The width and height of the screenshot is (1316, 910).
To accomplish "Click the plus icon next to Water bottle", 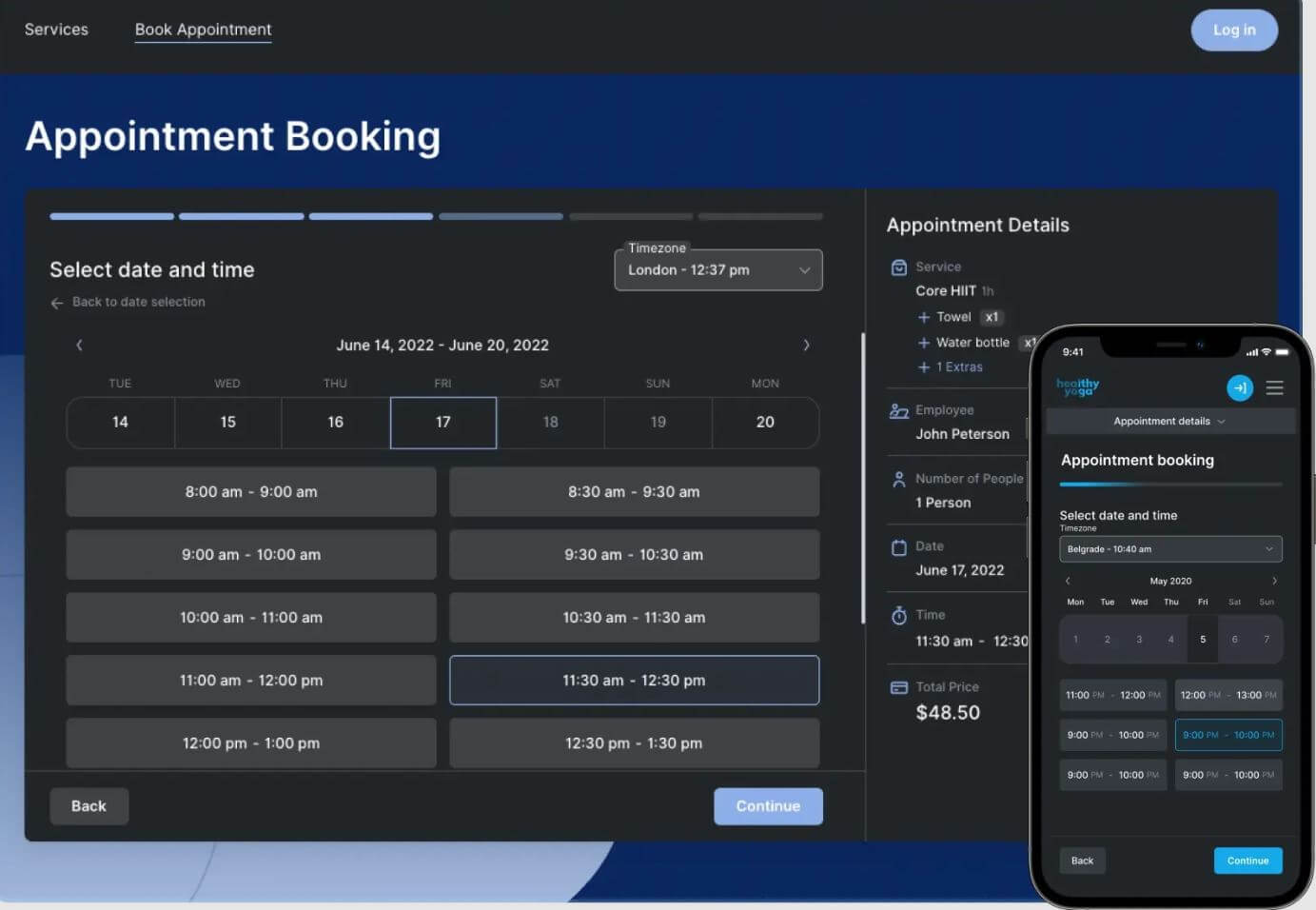I will pos(923,343).
